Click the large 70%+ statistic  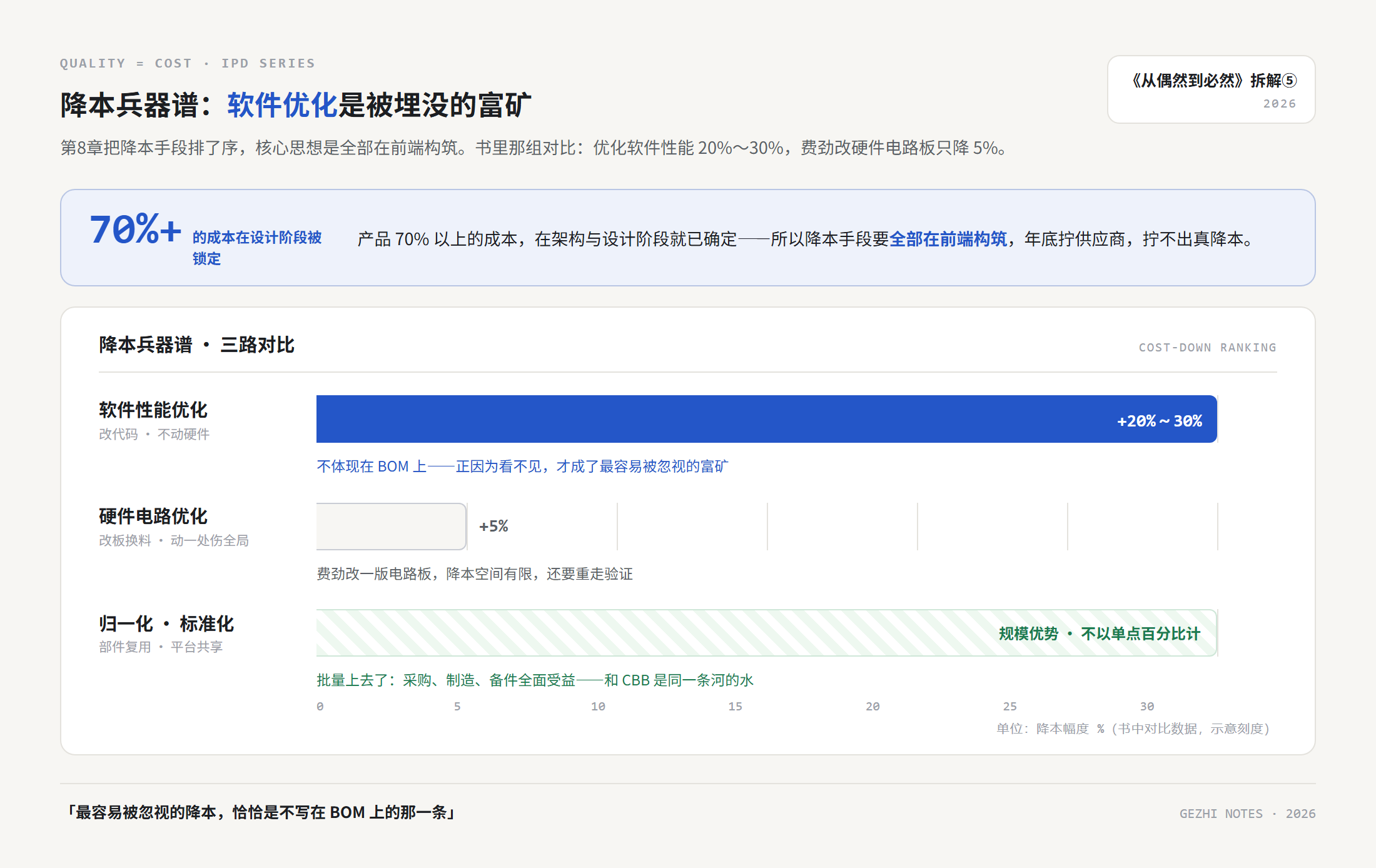tap(136, 229)
